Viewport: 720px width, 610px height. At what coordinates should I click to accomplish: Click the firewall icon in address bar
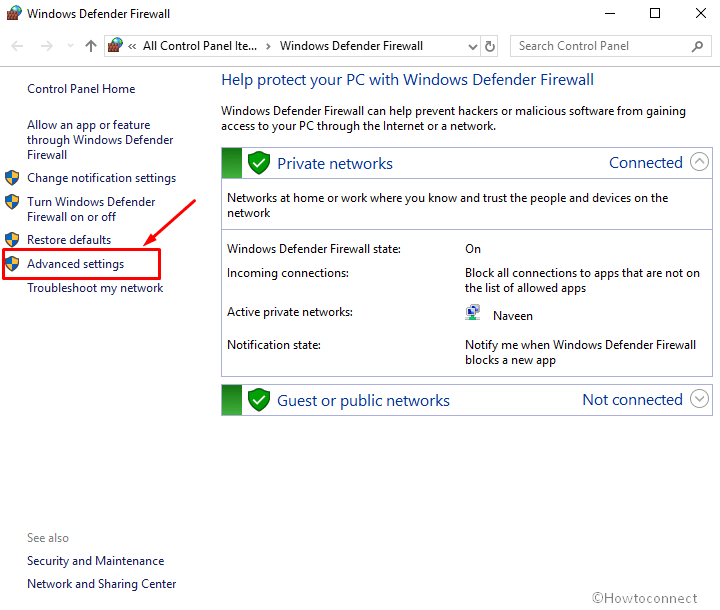(x=115, y=45)
